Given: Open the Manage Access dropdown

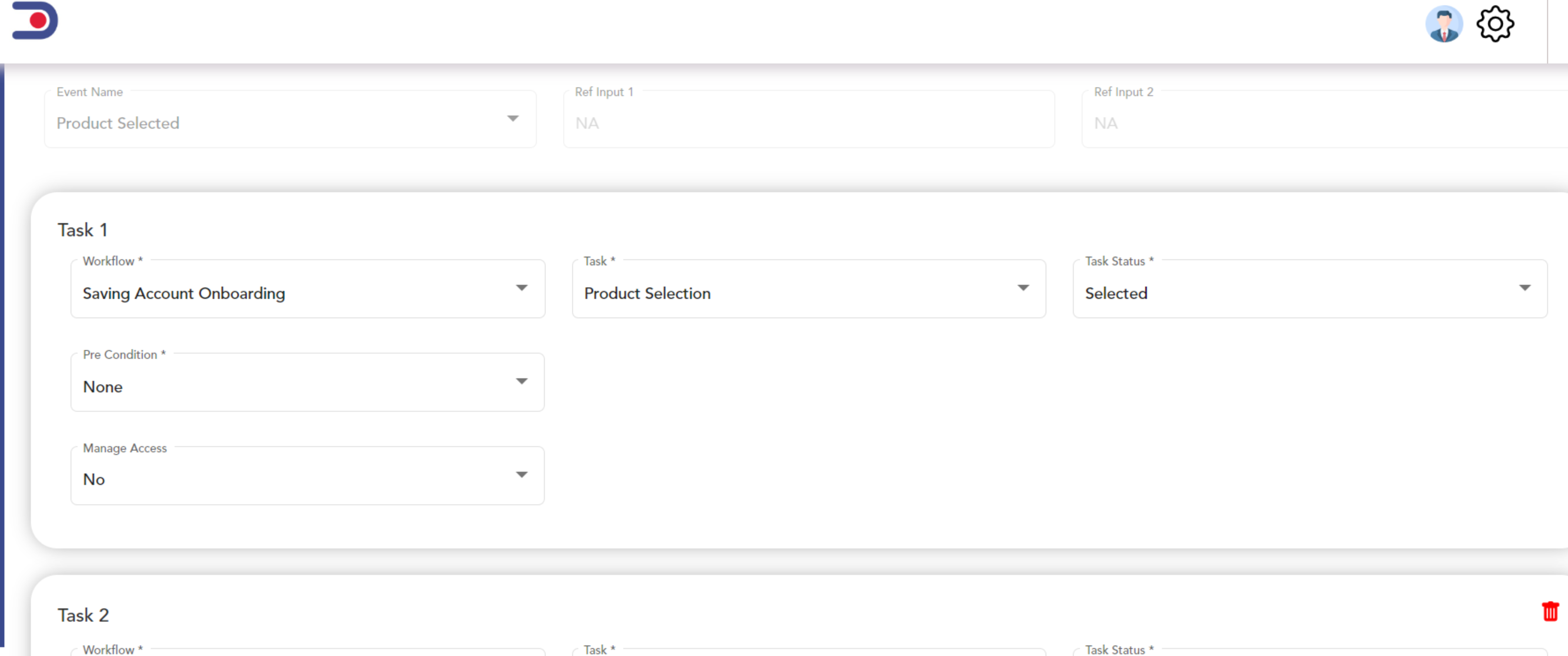Looking at the screenshot, I should click(x=307, y=476).
